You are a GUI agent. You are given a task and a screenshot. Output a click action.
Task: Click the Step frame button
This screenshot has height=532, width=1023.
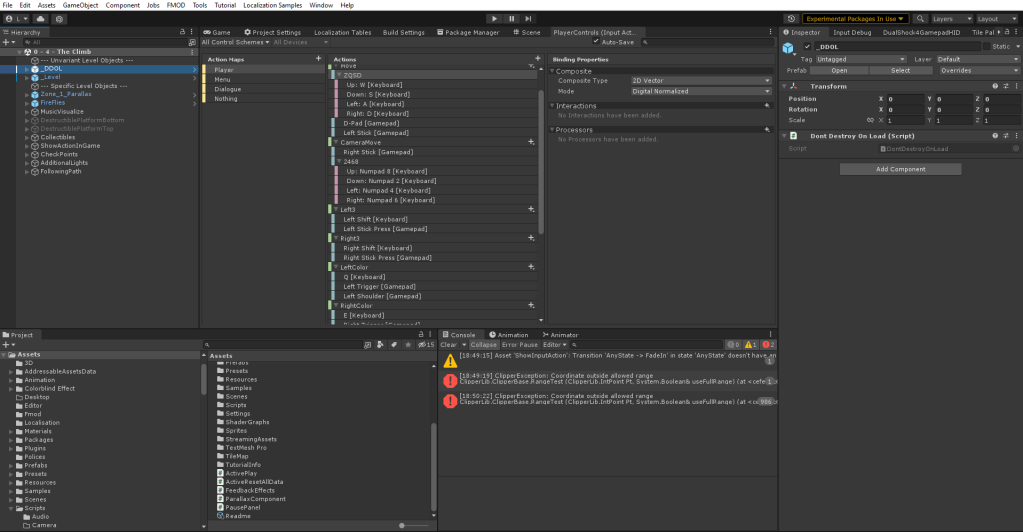(530, 18)
